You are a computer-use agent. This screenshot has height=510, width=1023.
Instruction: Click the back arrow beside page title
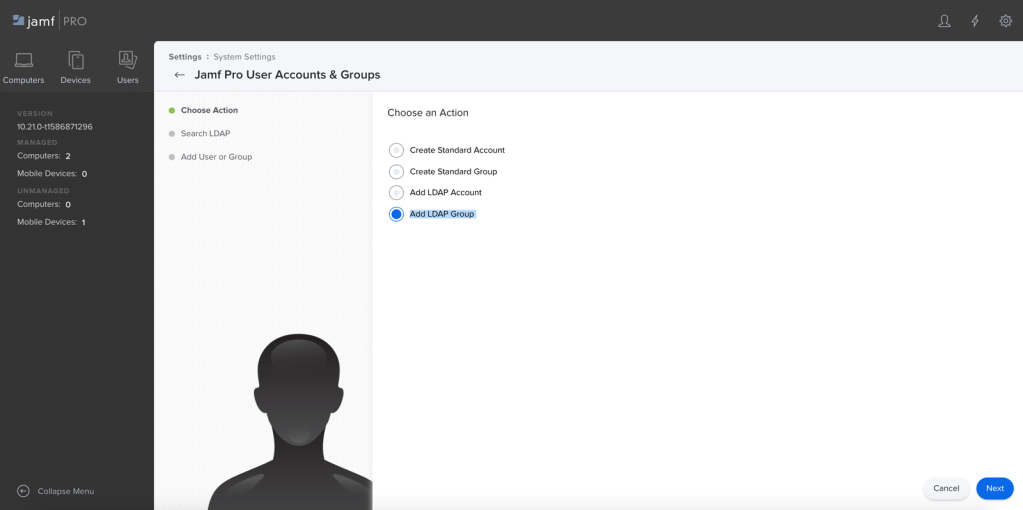click(179, 75)
